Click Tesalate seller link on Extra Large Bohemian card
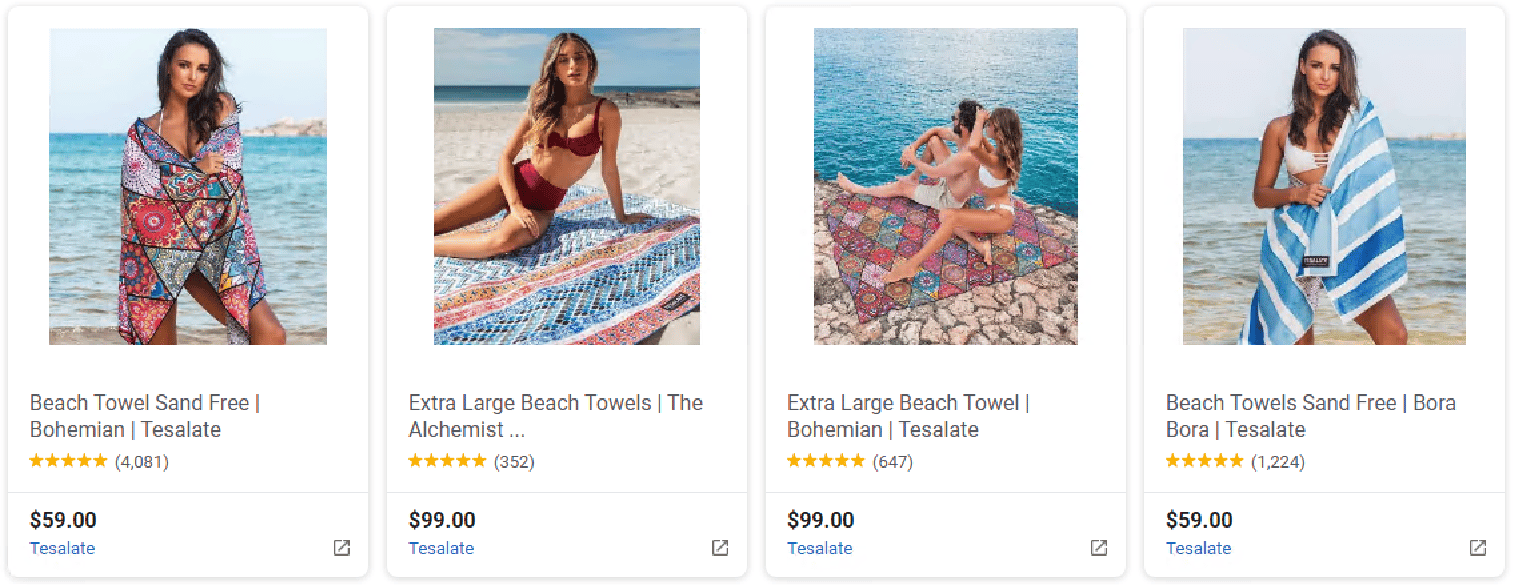1514x585 pixels. click(820, 548)
